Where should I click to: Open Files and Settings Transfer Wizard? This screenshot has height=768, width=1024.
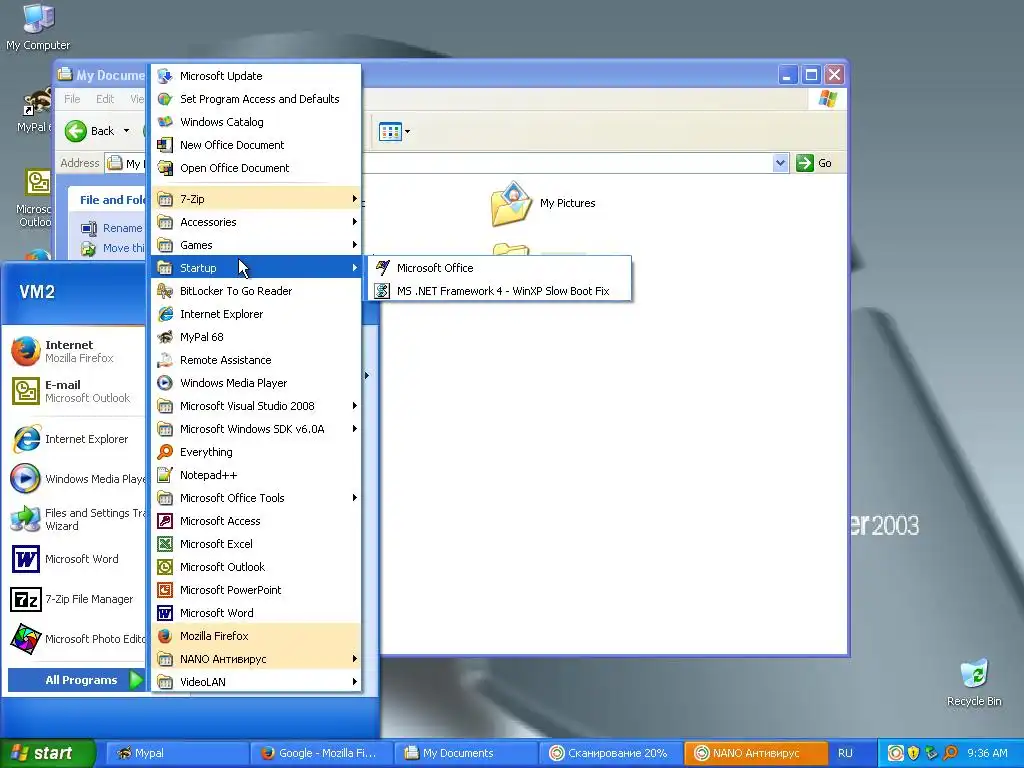point(77,519)
